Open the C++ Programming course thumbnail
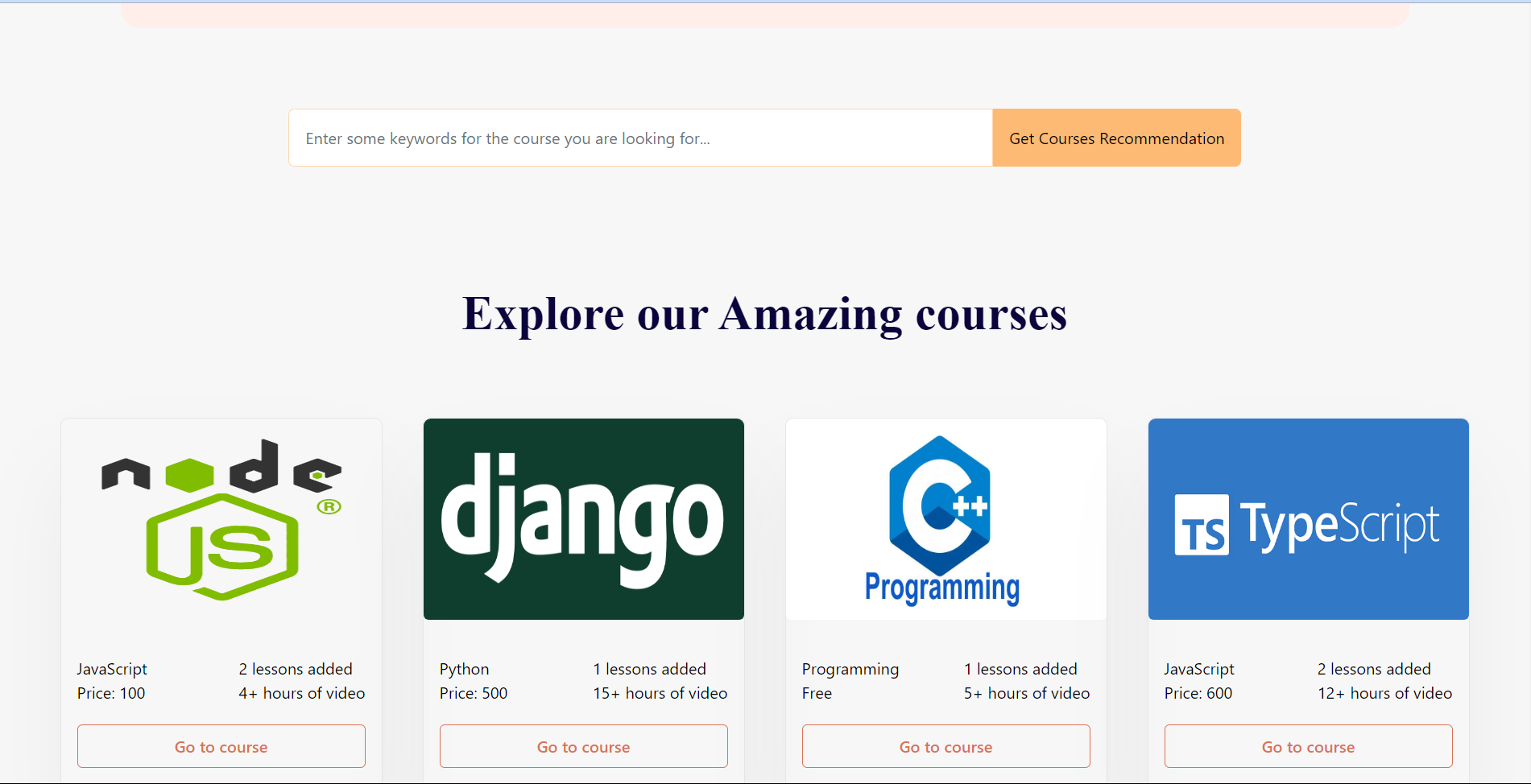 point(946,519)
